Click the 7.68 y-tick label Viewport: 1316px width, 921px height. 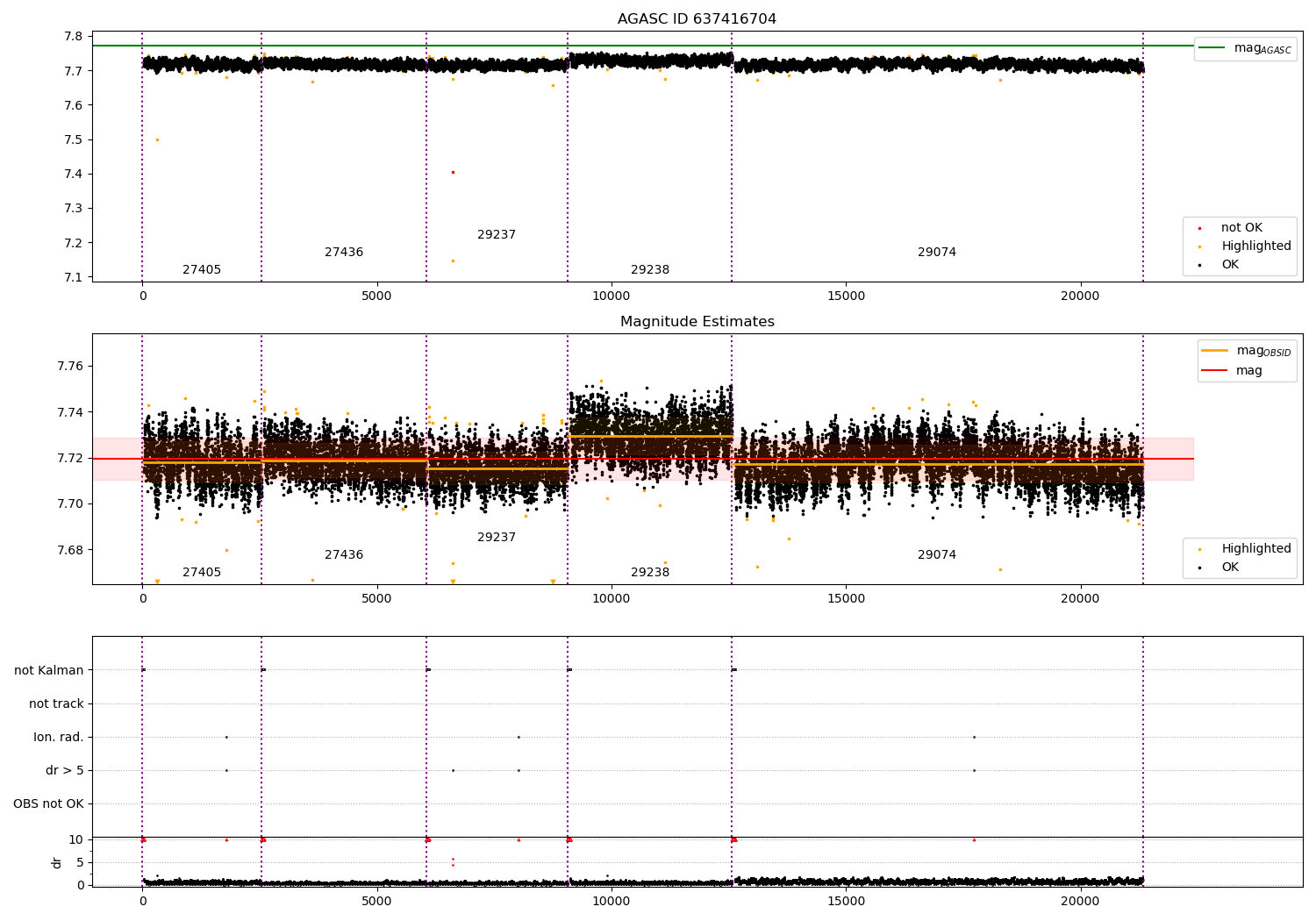pyautogui.click(x=70, y=550)
